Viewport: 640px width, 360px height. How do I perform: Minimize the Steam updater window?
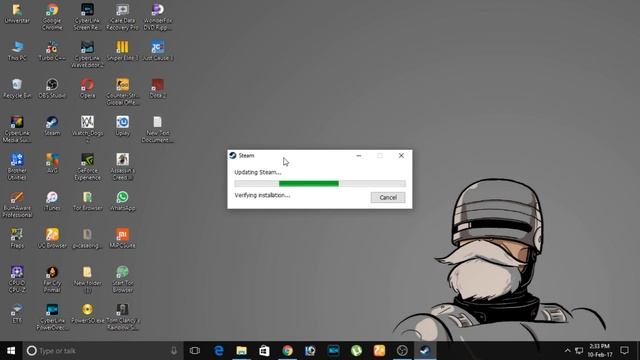click(x=358, y=156)
